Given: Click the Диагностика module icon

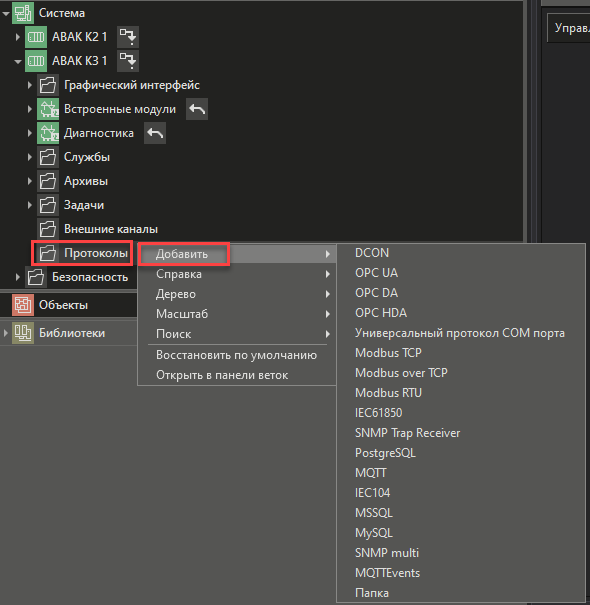Looking at the screenshot, I should [48, 133].
